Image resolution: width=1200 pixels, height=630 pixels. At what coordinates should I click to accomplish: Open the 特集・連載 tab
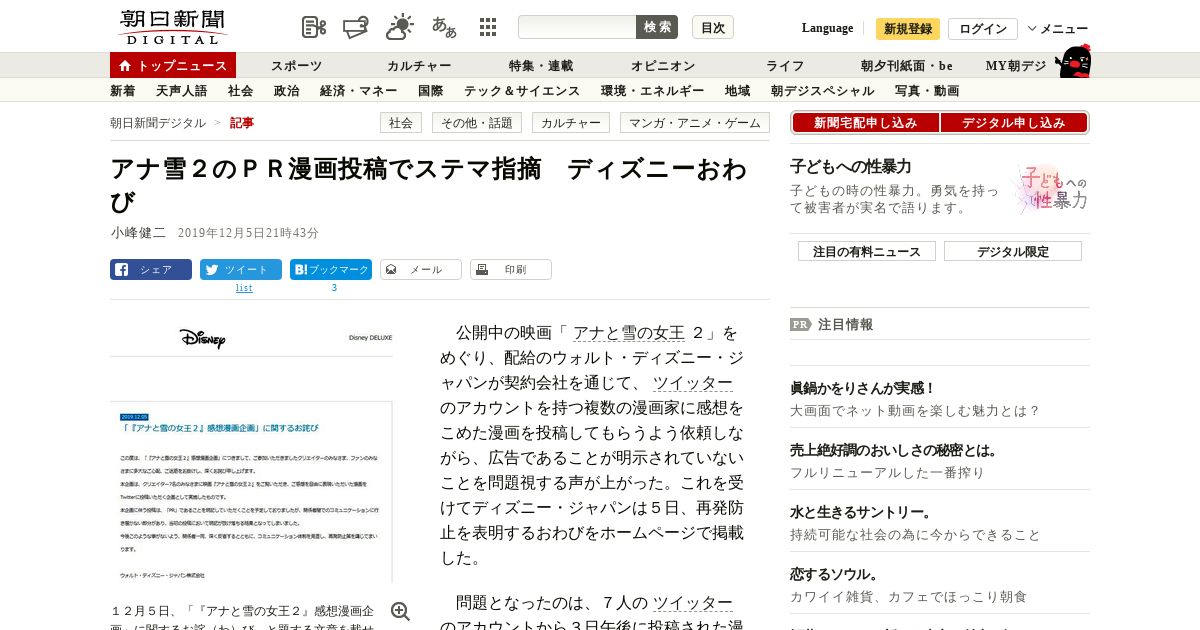[541, 66]
